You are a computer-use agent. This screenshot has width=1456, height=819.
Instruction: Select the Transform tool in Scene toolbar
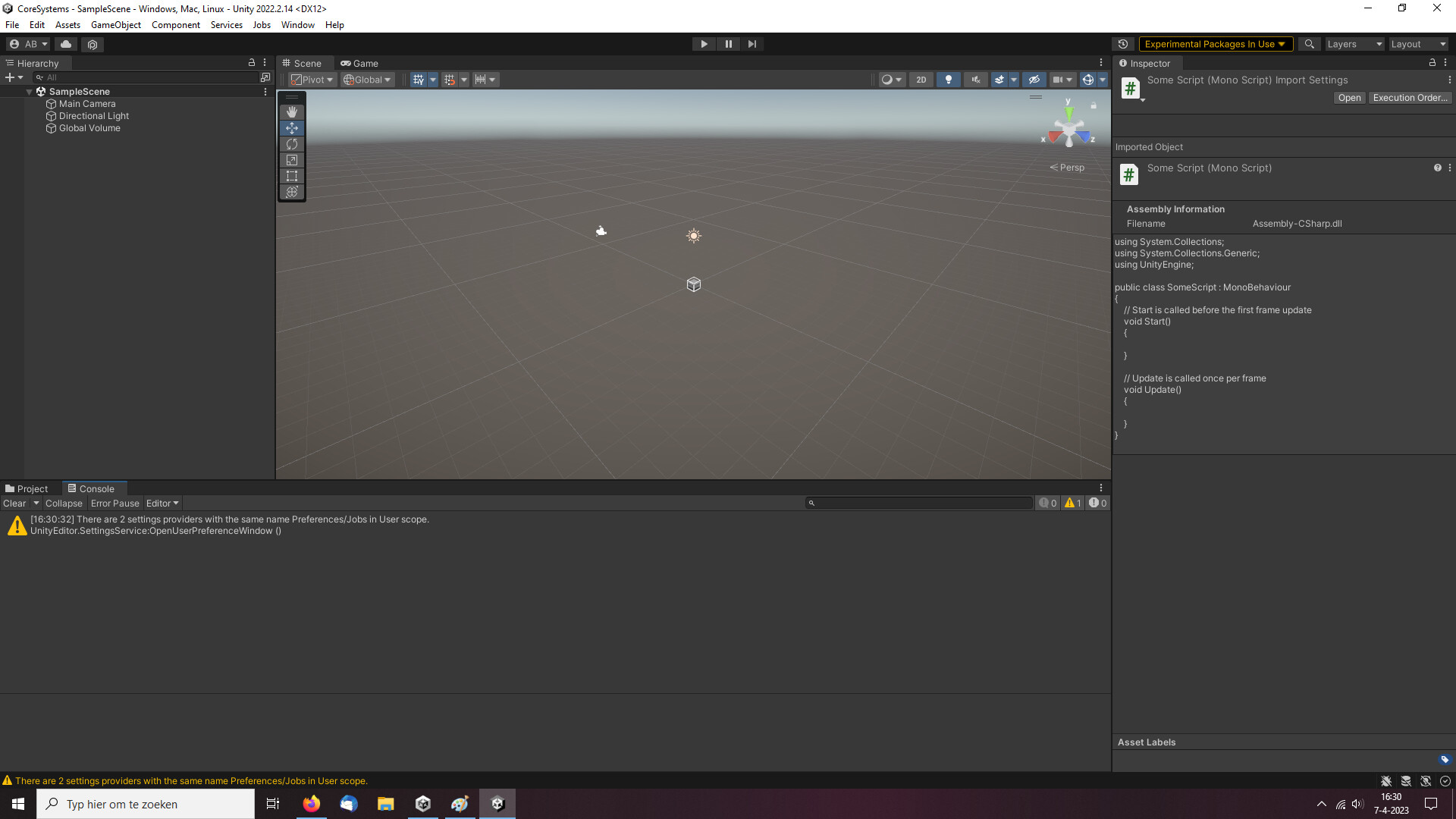292,192
